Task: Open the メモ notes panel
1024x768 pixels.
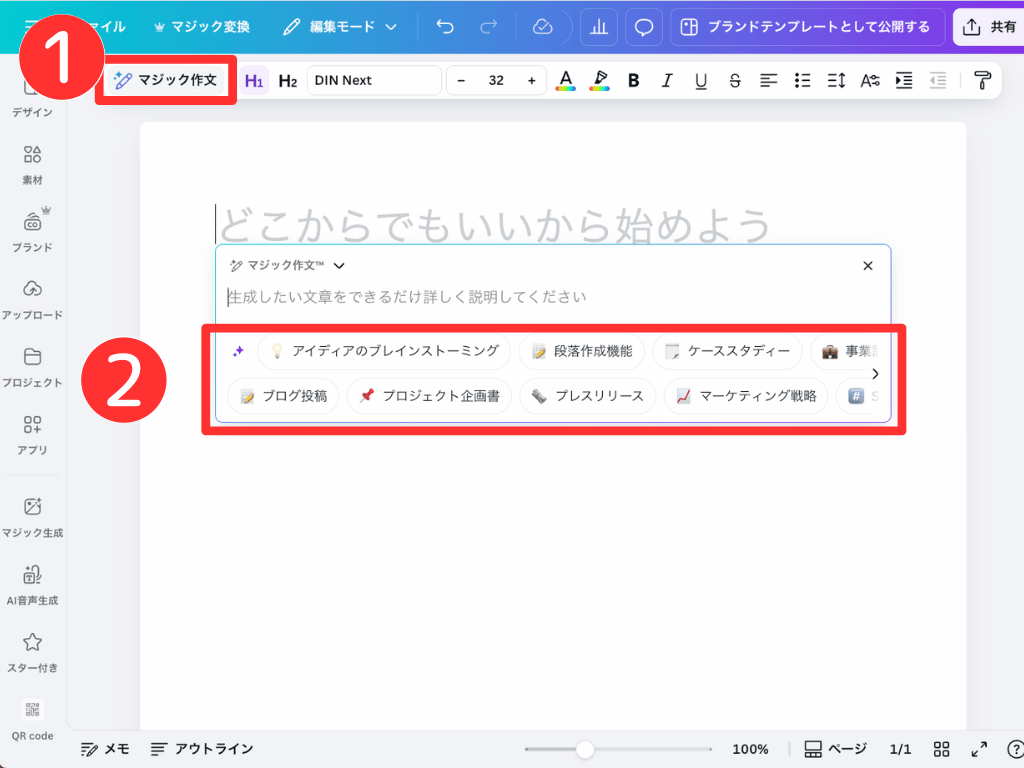Action: 104,748
